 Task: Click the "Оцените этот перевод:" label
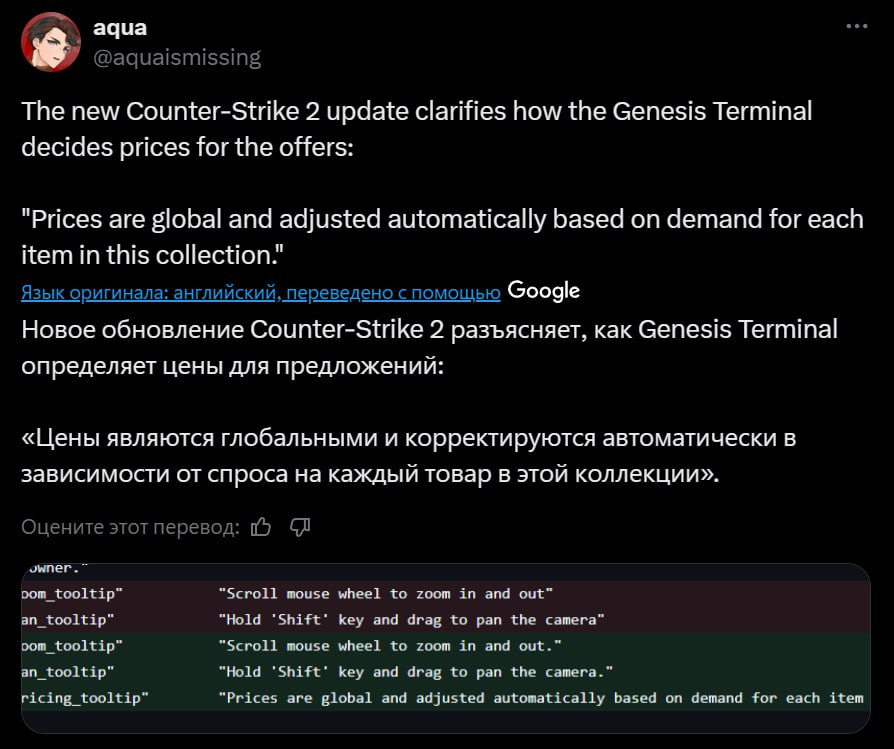[130, 527]
